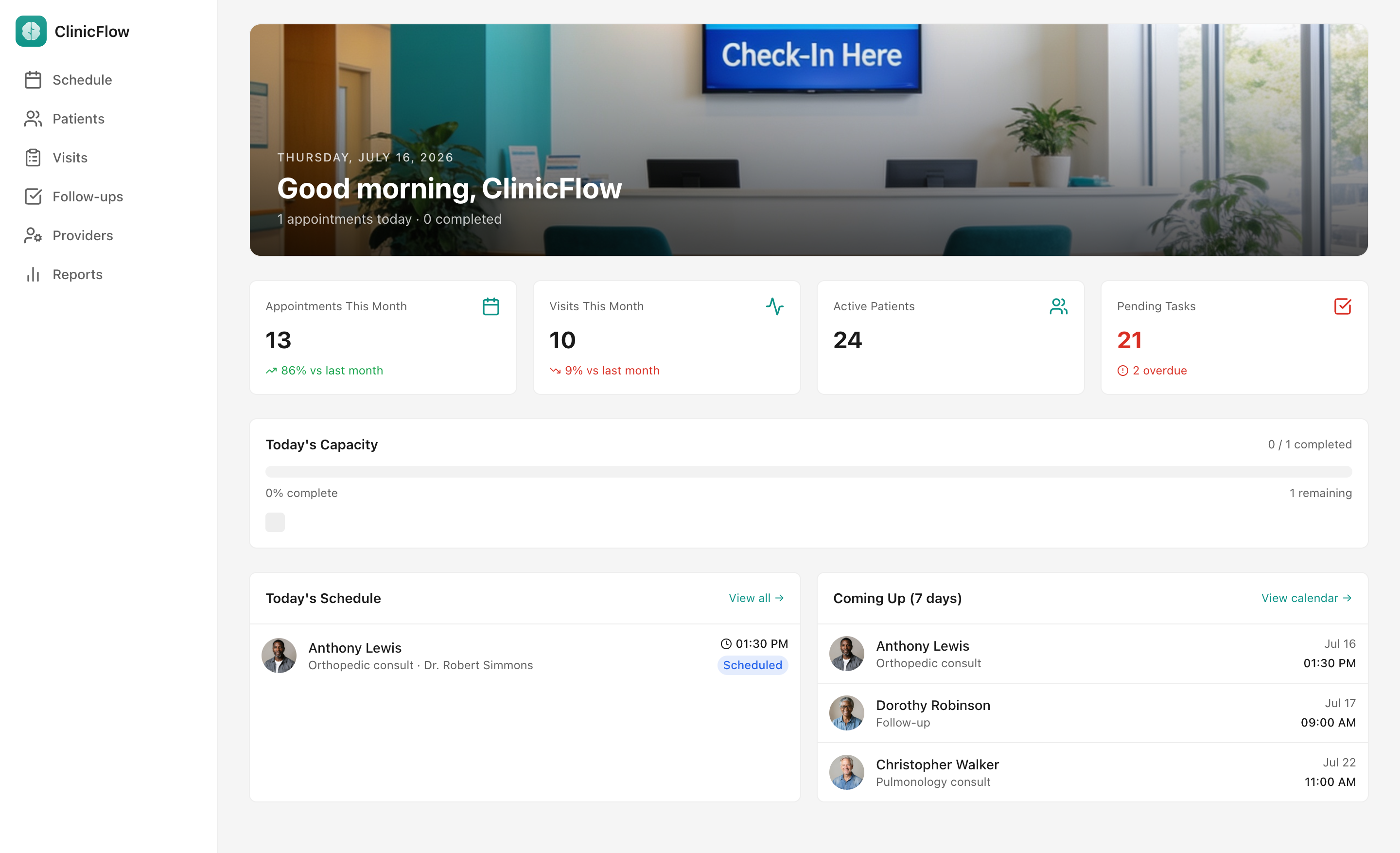Click the Providers user-gear icon in sidebar
Viewport: 1400px width, 853px height.
point(33,235)
